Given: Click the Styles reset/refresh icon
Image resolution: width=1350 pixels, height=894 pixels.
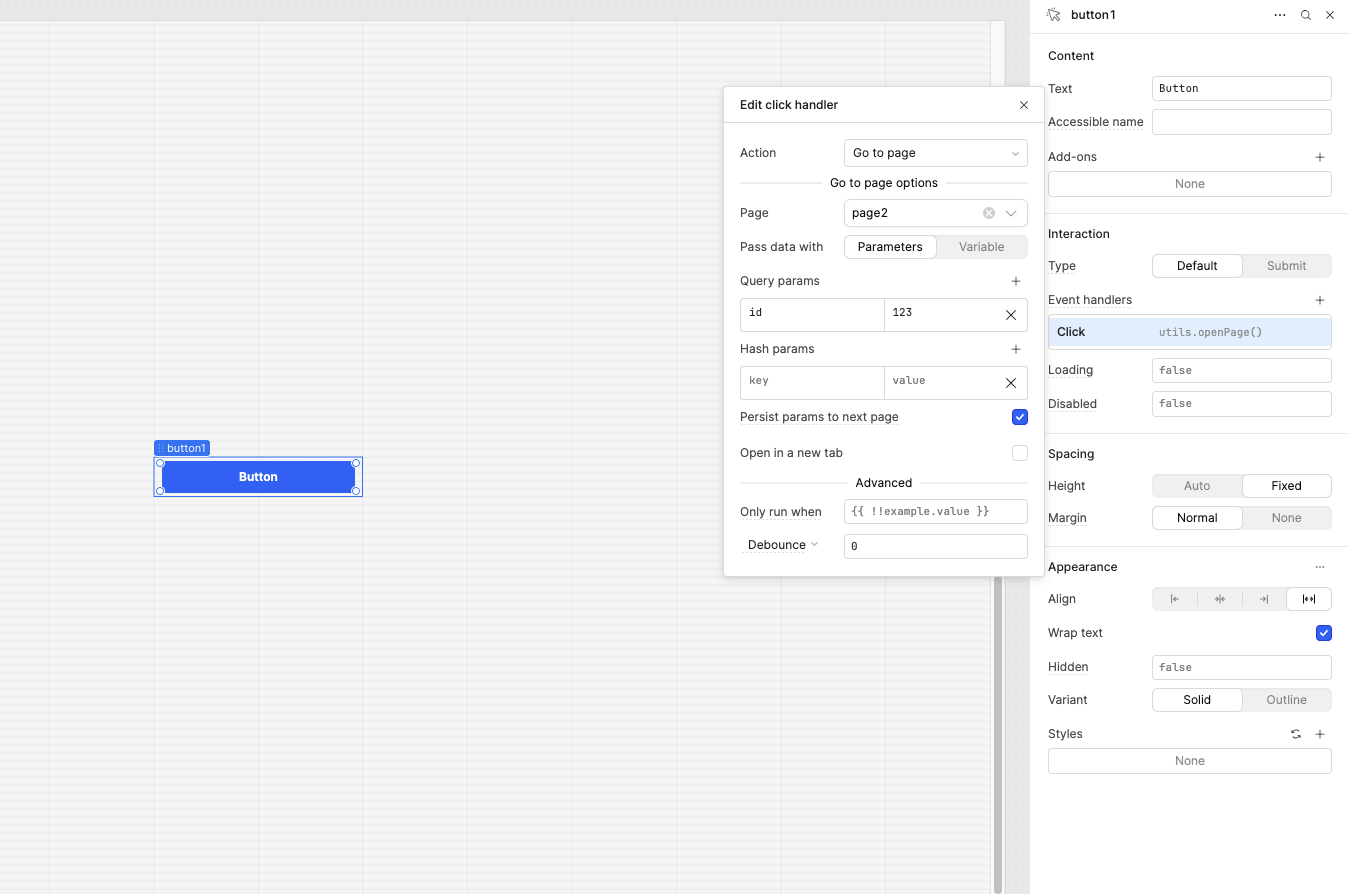Looking at the screenshot, I should coord(1296,734).
